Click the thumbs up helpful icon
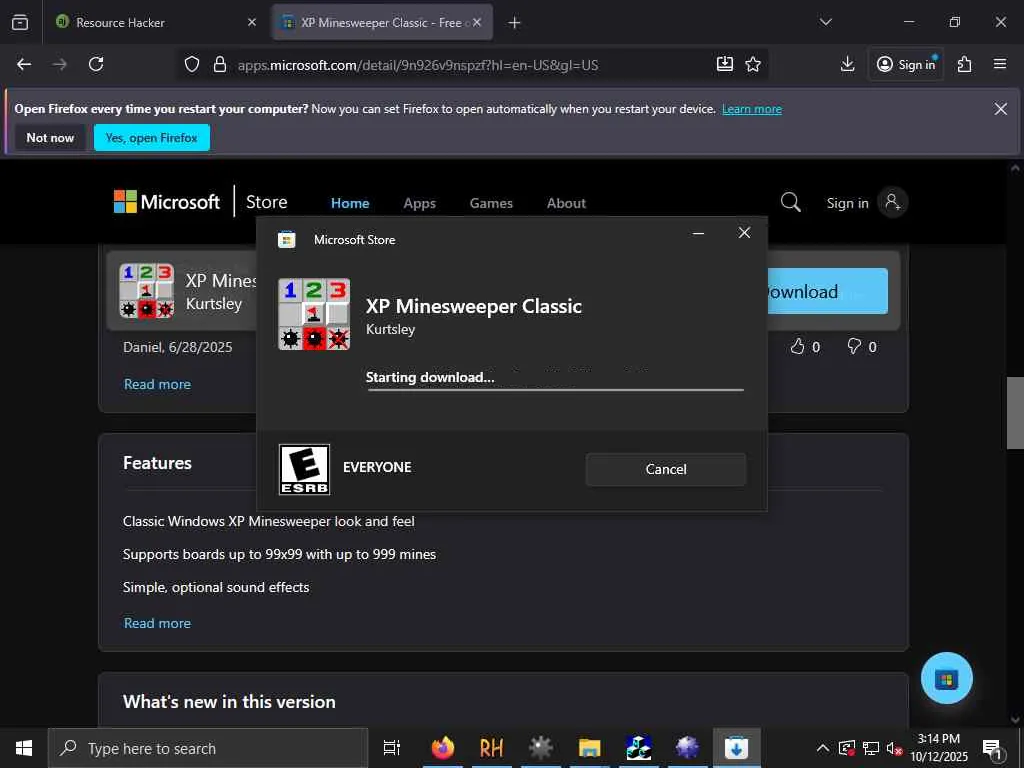The image size is (1024, 768). 797,346
